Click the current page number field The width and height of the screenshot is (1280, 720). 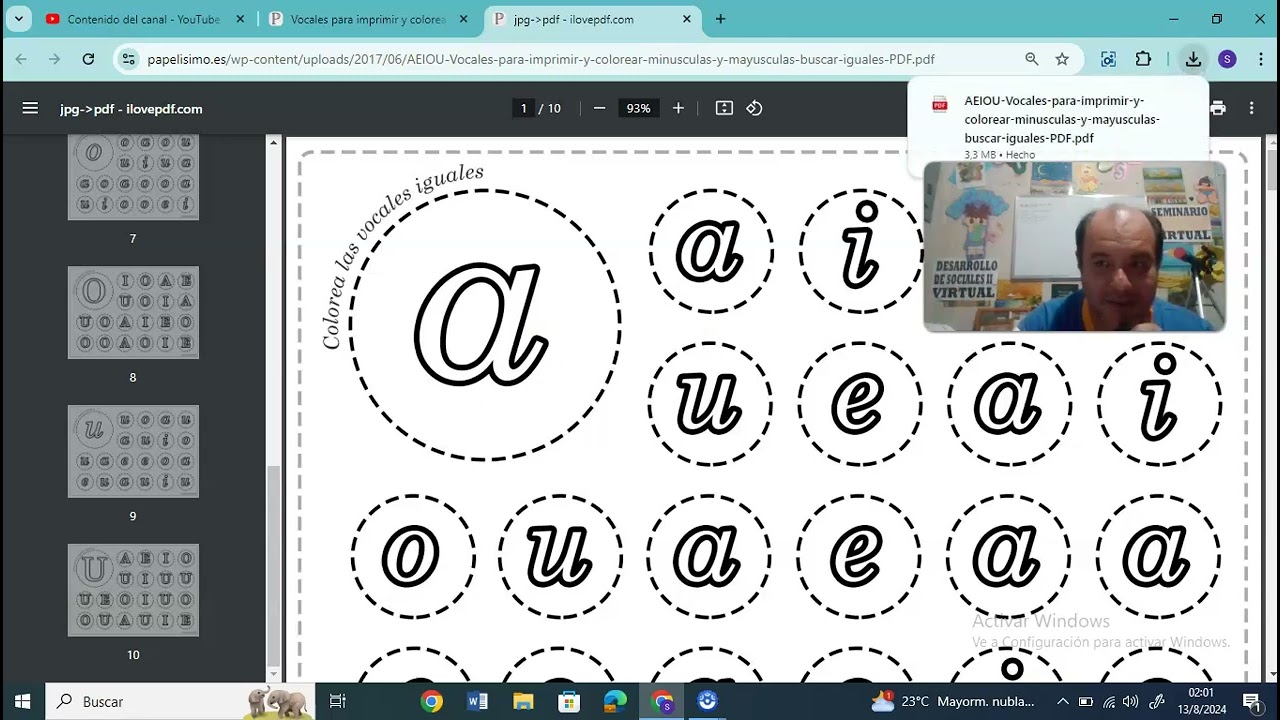point(523,108)
